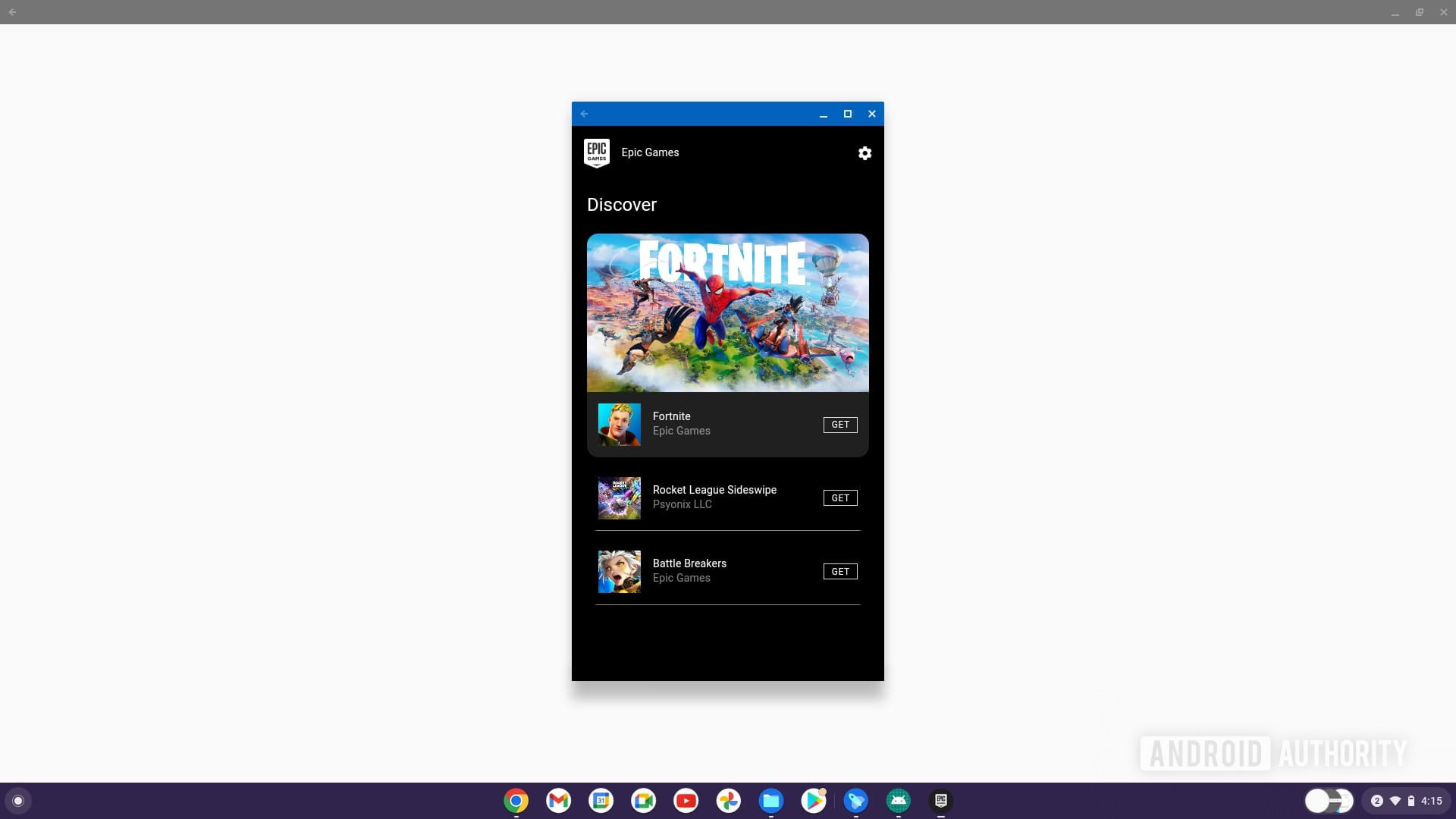Open status tray showing 4:15 clock
Image resolution: width=1456 pixels, height=819 pixels.
(1405, 801)
